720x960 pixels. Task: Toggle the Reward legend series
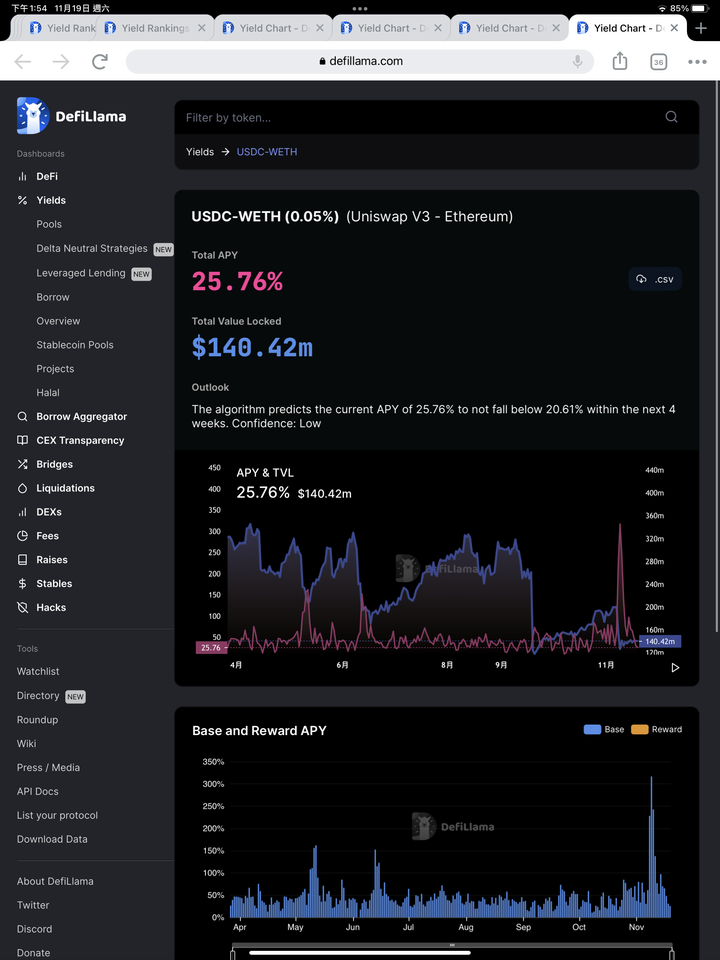pyautogui.click(x=656, y=729)
